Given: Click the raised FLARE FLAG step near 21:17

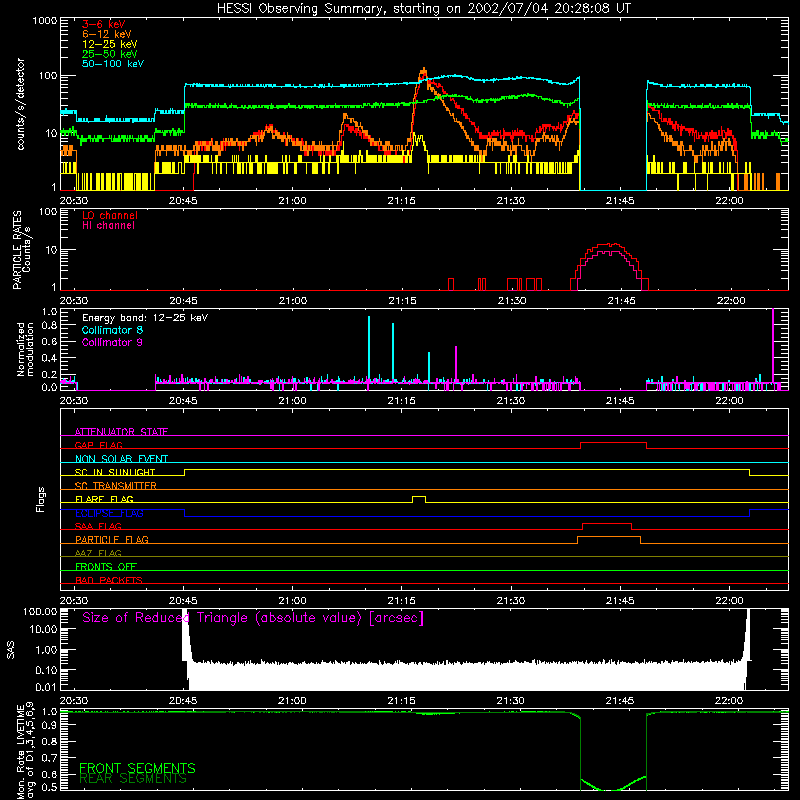Looking at the screenshot, I should (x=419, y=496).
